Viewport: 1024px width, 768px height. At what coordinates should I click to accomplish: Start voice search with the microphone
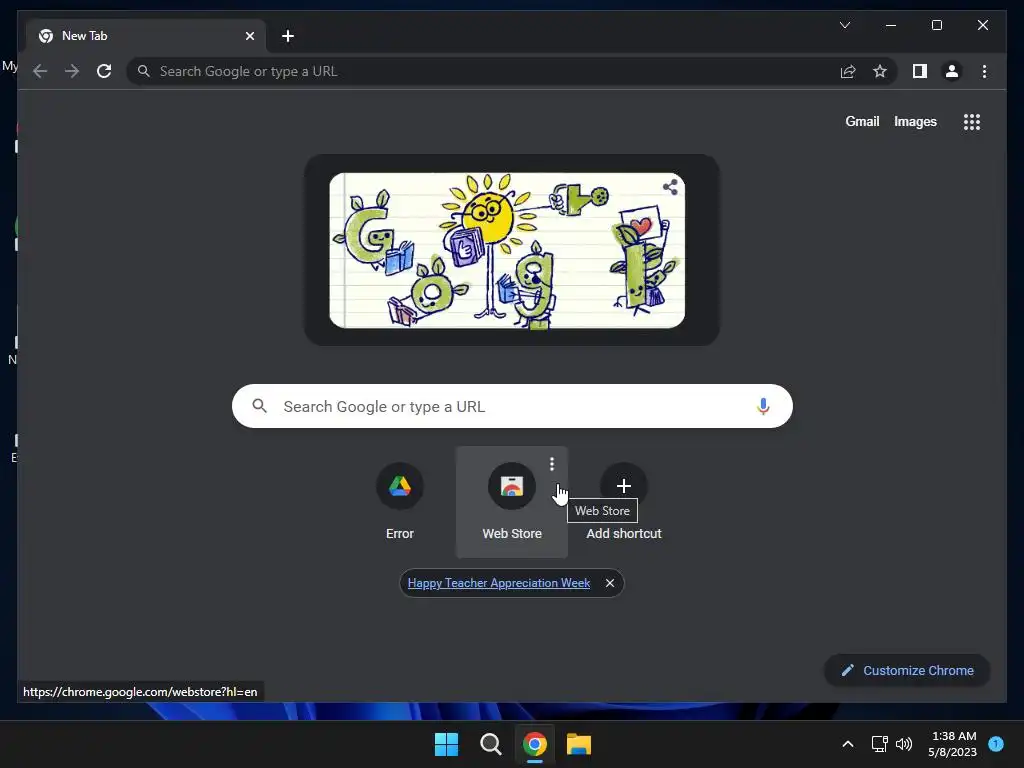pos(763,406)
